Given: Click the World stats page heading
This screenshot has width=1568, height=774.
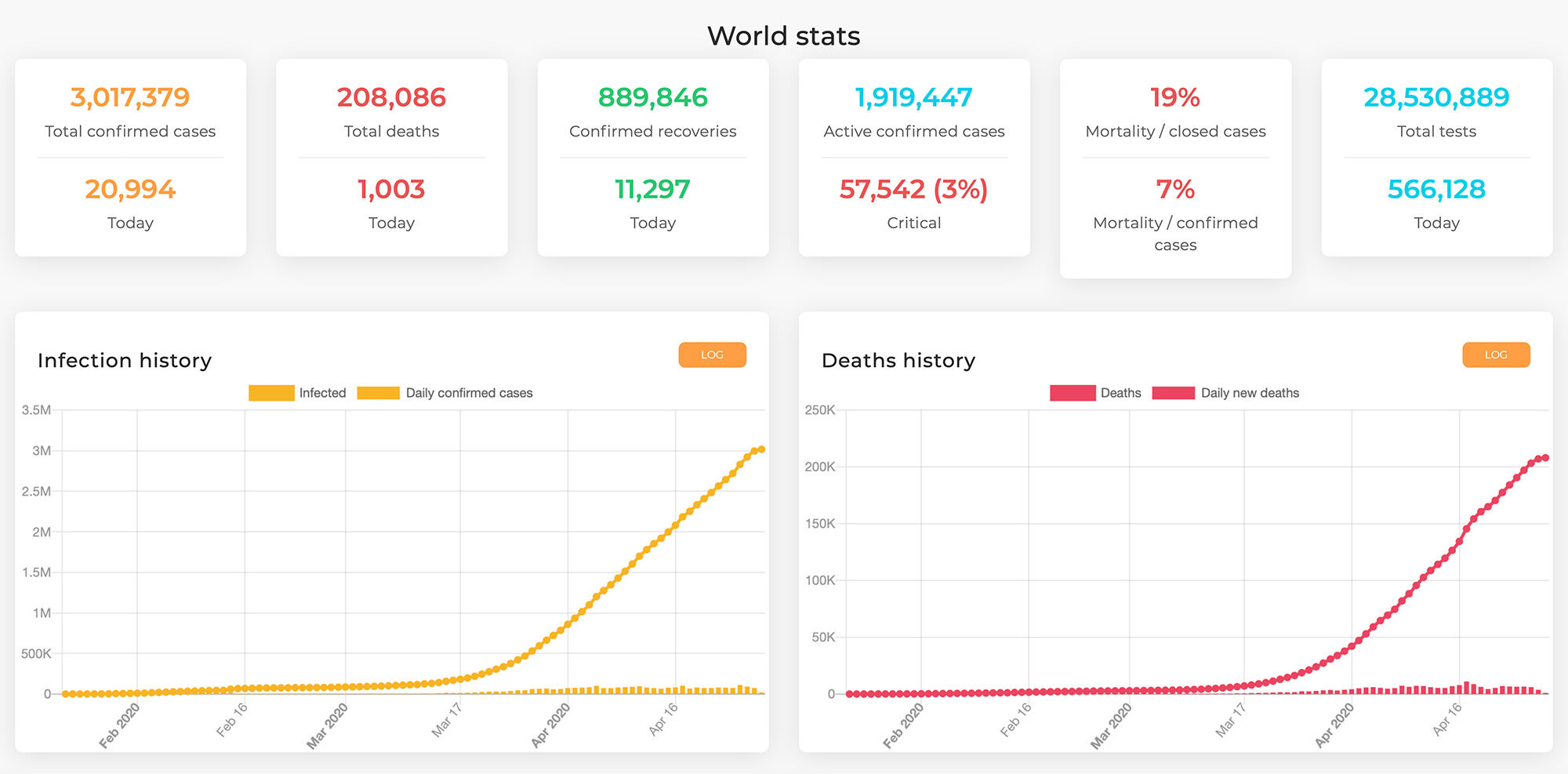Looking at the screenshot, I should coord(783,35).
